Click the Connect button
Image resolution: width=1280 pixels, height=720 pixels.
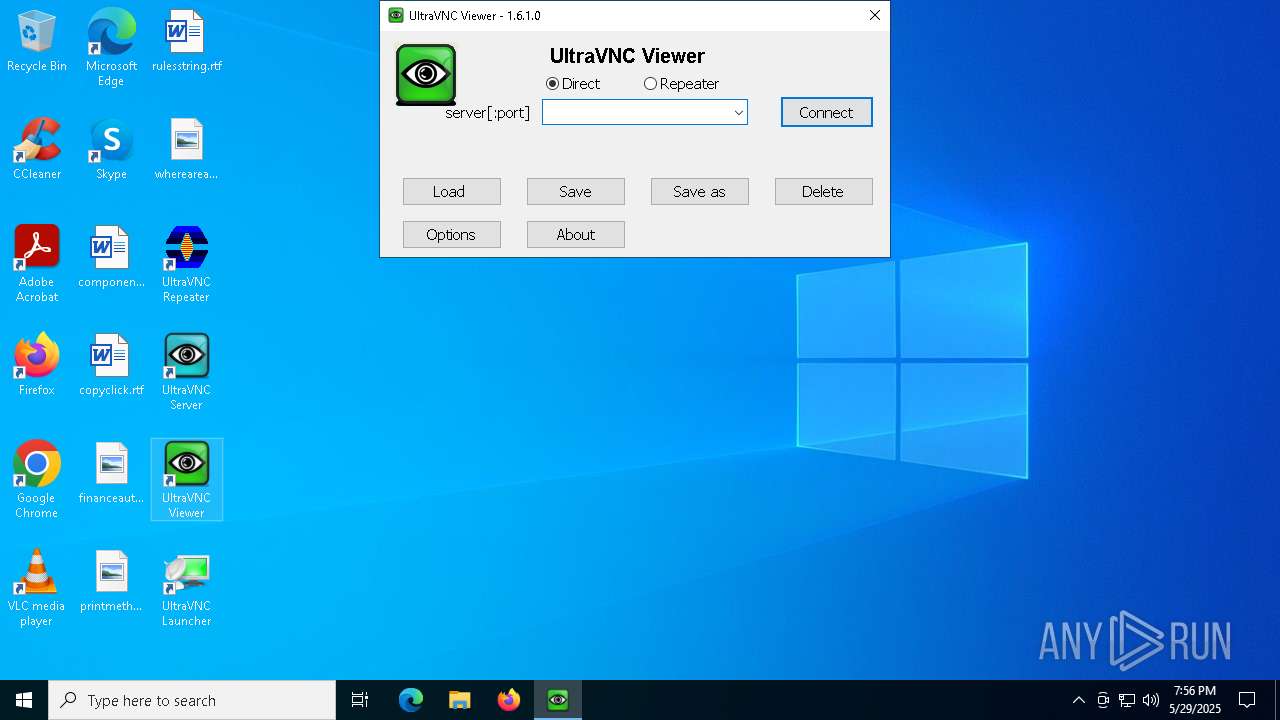click(x=826, y=112)
